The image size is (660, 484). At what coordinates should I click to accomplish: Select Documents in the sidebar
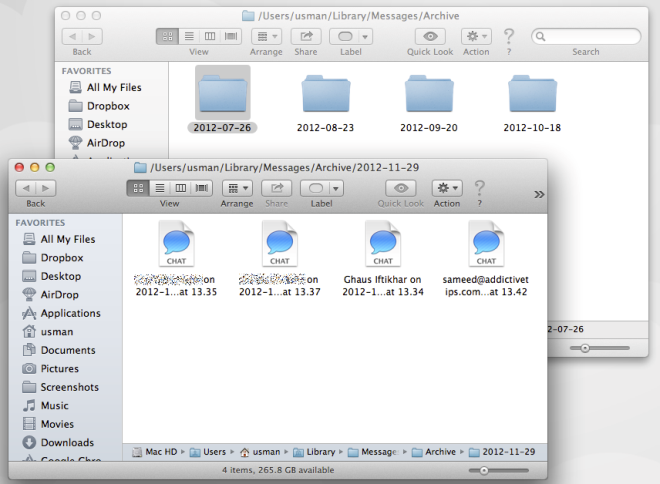(68, 350)
